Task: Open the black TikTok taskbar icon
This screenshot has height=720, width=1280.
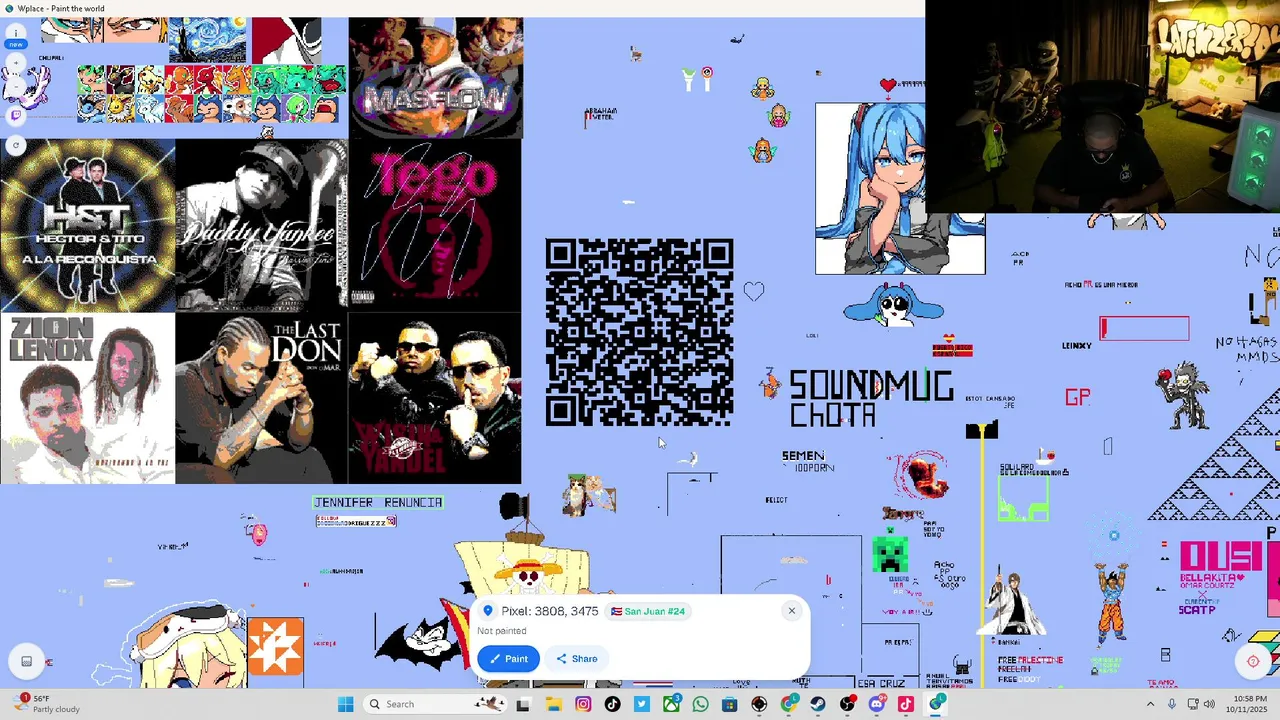Action: 612,704
